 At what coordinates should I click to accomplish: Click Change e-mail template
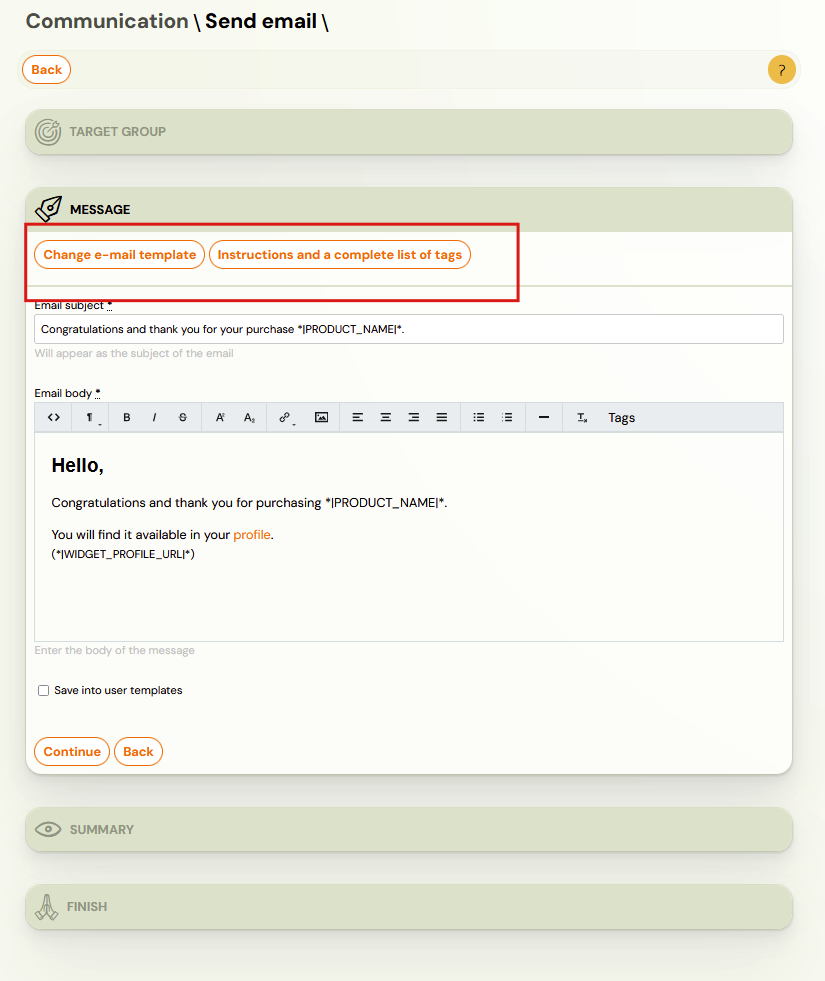118,254
